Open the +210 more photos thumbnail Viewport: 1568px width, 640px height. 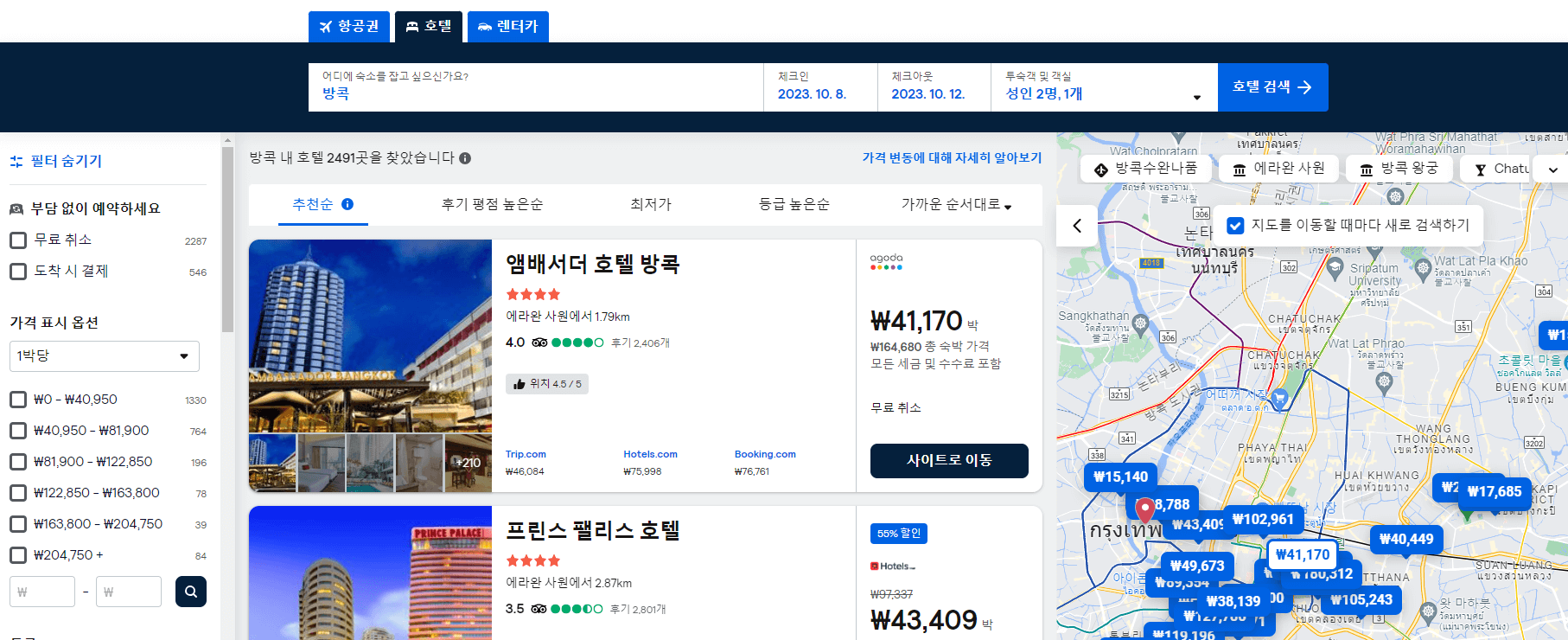[x=468, y=463]
